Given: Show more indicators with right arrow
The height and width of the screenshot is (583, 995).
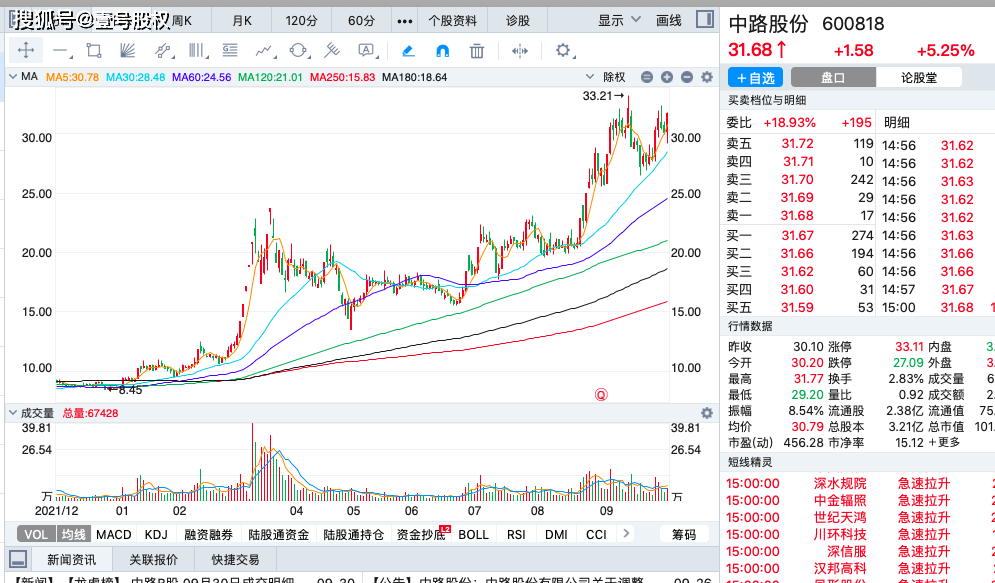Looking at the screenshot, I should tap(626, 534).
